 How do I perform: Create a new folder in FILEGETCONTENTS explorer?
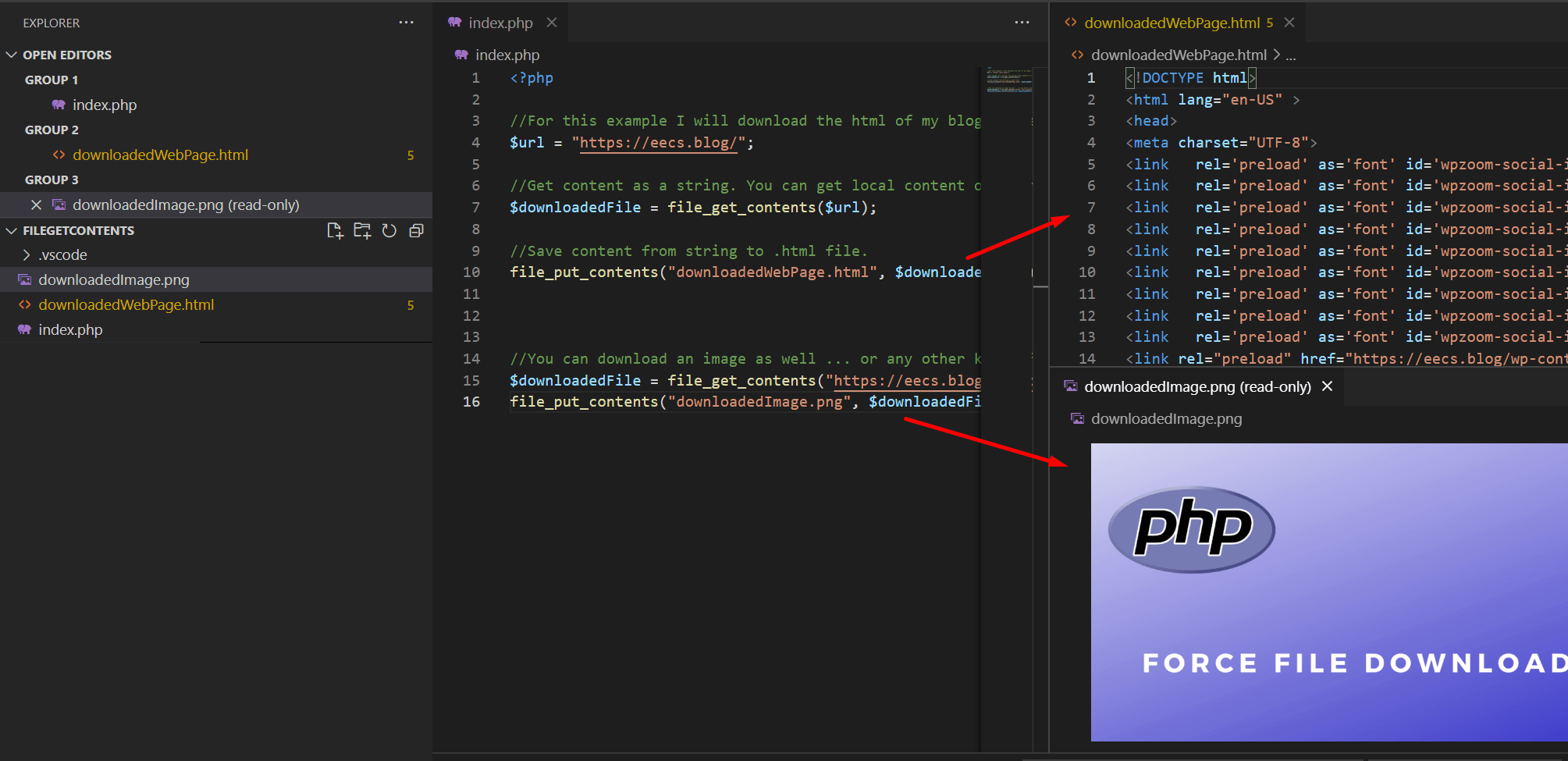tap(362, 230)
